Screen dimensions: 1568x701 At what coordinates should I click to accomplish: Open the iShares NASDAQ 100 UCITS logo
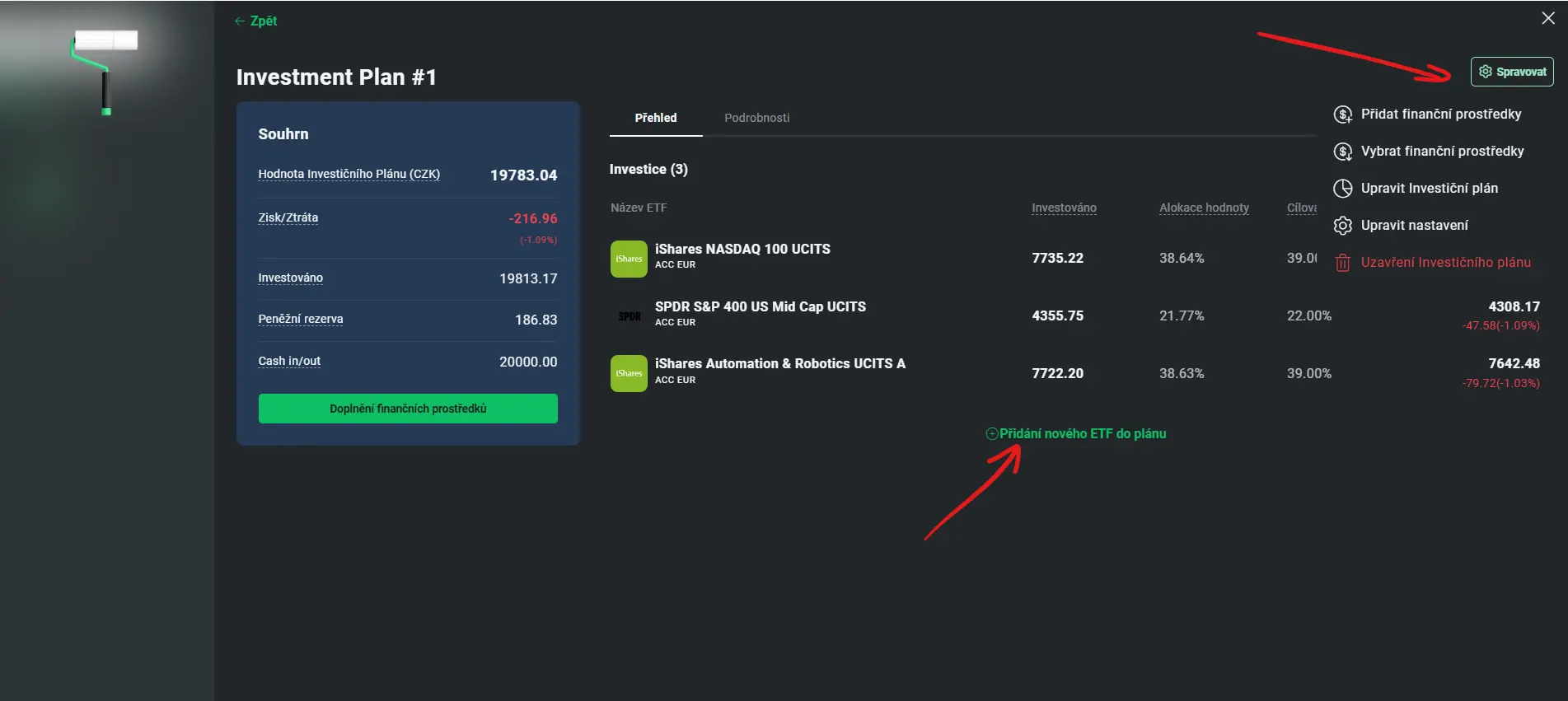coord(629,259)
